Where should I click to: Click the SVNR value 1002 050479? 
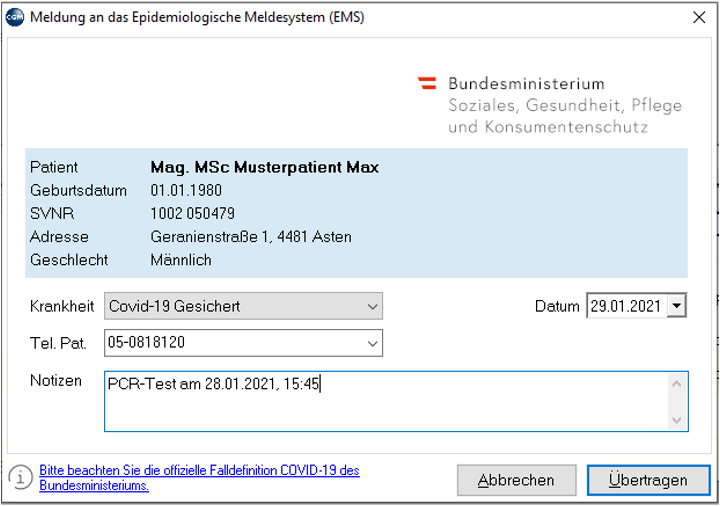pos(192,214)
